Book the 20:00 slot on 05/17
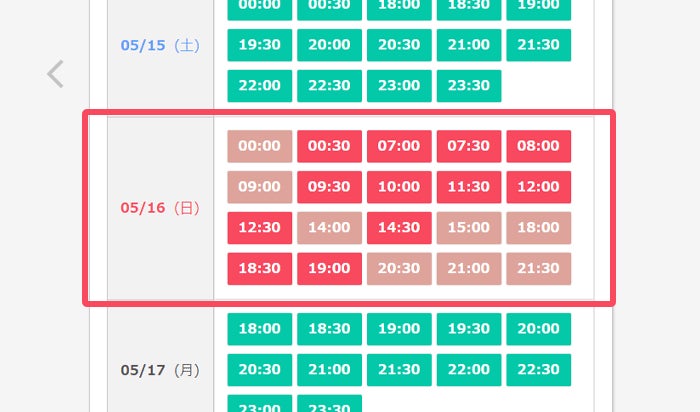The width and height of the screenshot is (700, 412). [538, 329]
